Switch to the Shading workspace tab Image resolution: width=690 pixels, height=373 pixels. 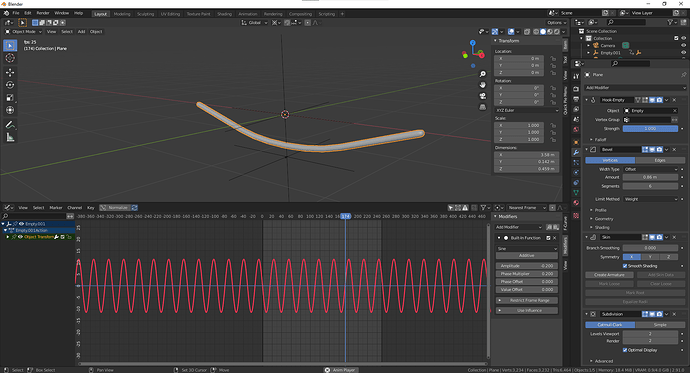tap(224, 14)
